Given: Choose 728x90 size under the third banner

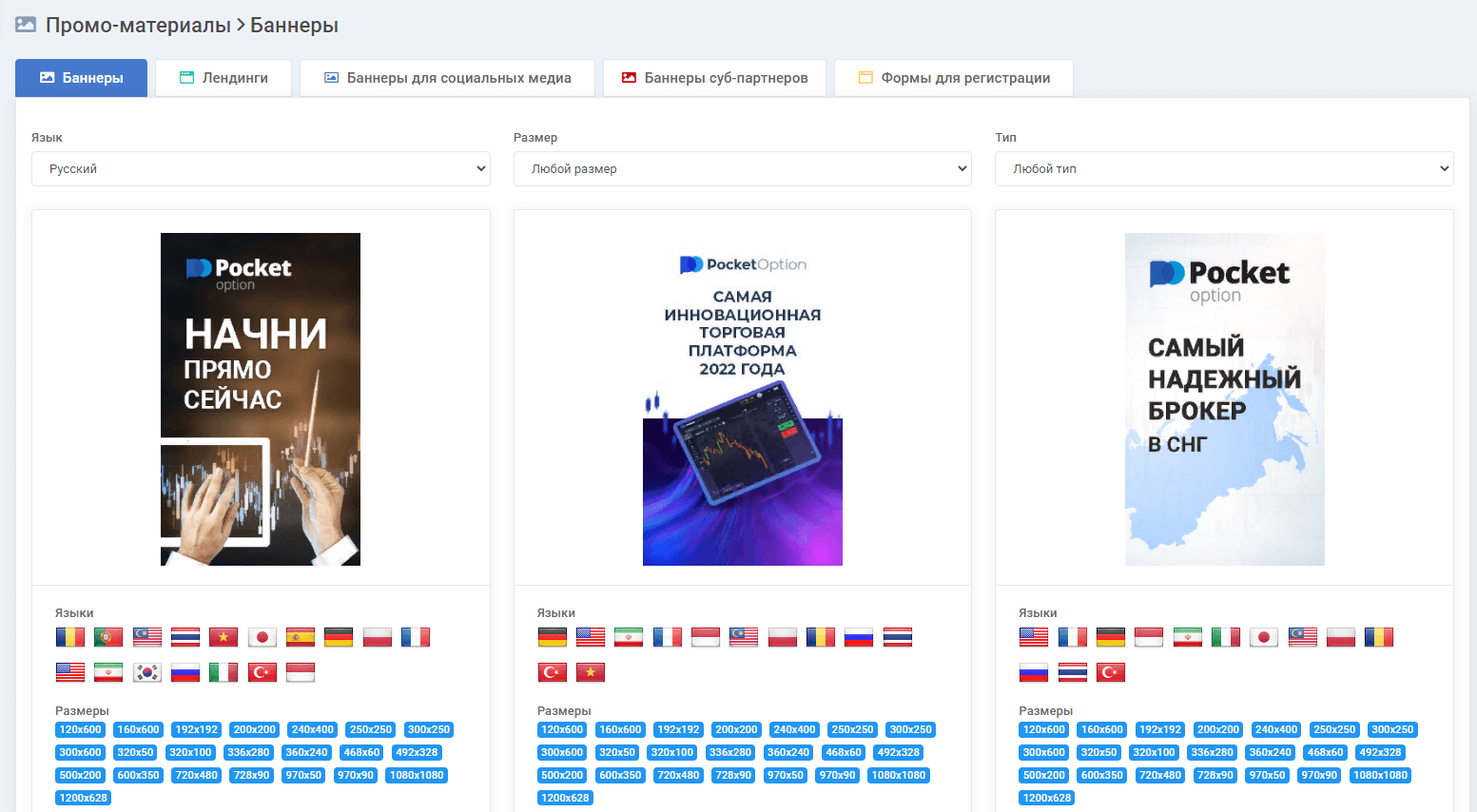Looking at the screenshot, I should point(1215,775).
